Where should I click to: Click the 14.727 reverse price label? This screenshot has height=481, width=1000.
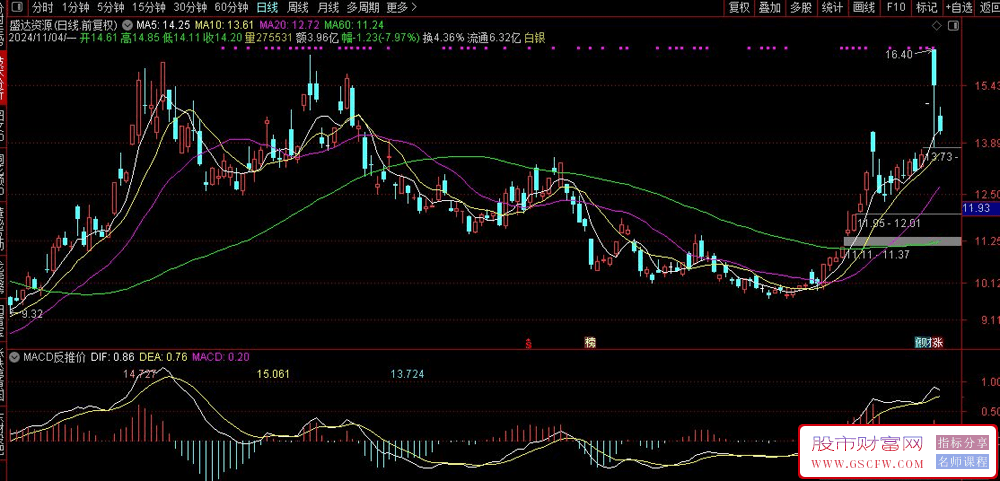[x=140, y=374]
